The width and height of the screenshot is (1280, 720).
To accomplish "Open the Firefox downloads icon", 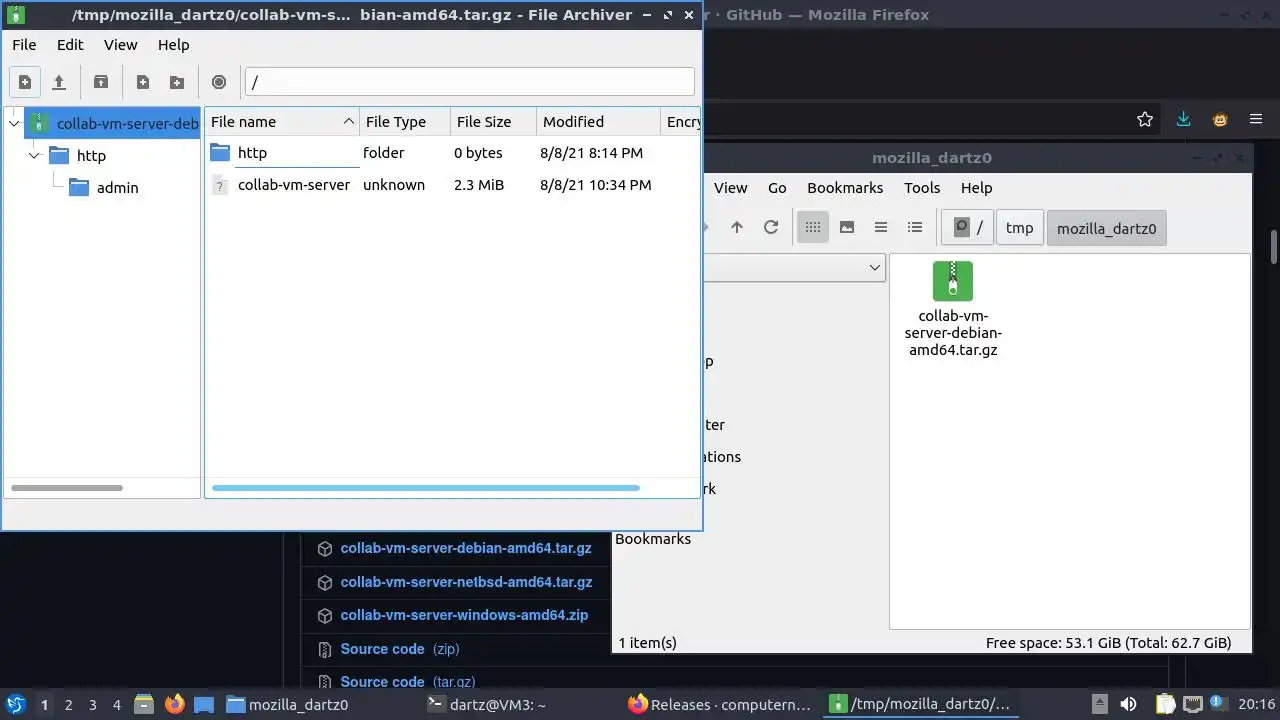I will pos(1184,120).
